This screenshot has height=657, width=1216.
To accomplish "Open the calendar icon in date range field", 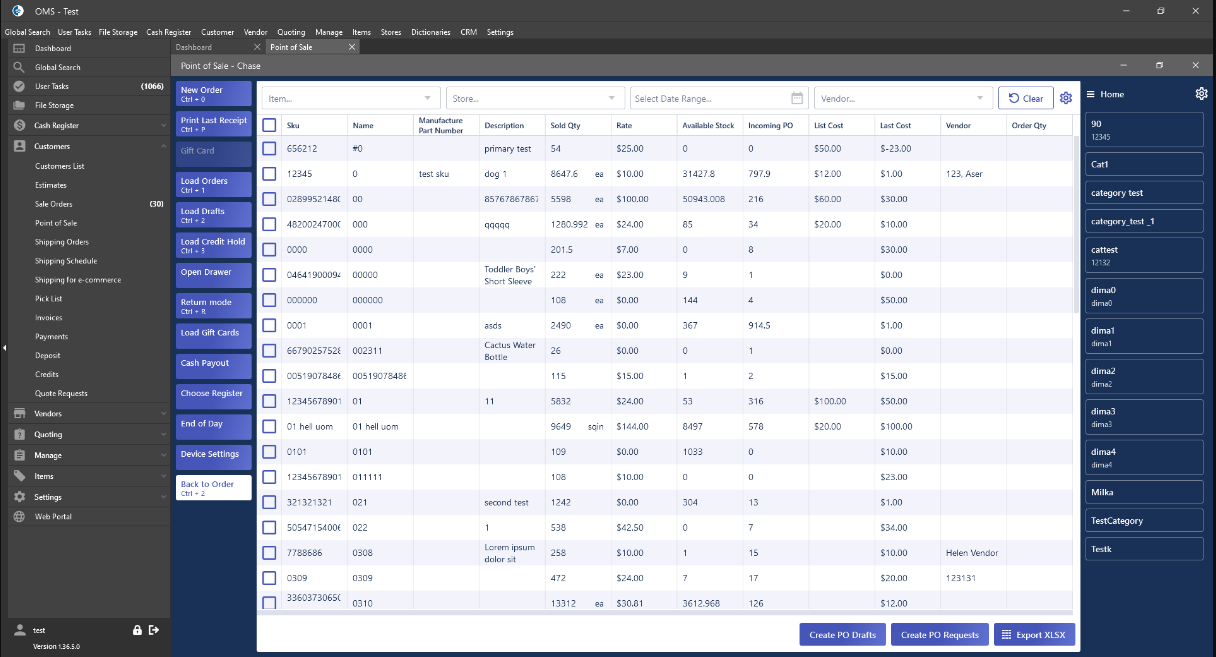I will coord(797,98).
